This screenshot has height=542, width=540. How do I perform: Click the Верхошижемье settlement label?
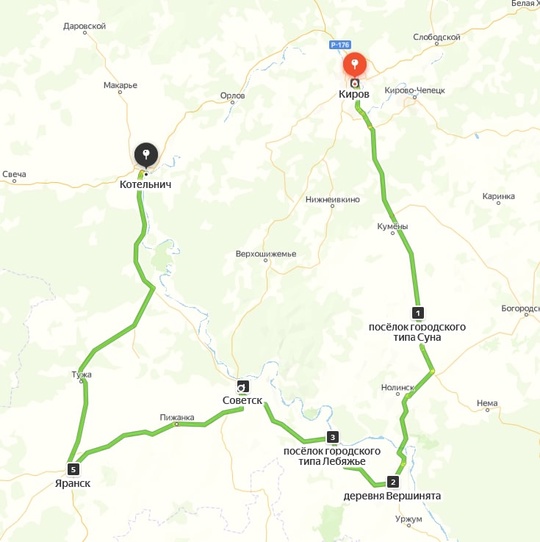pos(266,254)
